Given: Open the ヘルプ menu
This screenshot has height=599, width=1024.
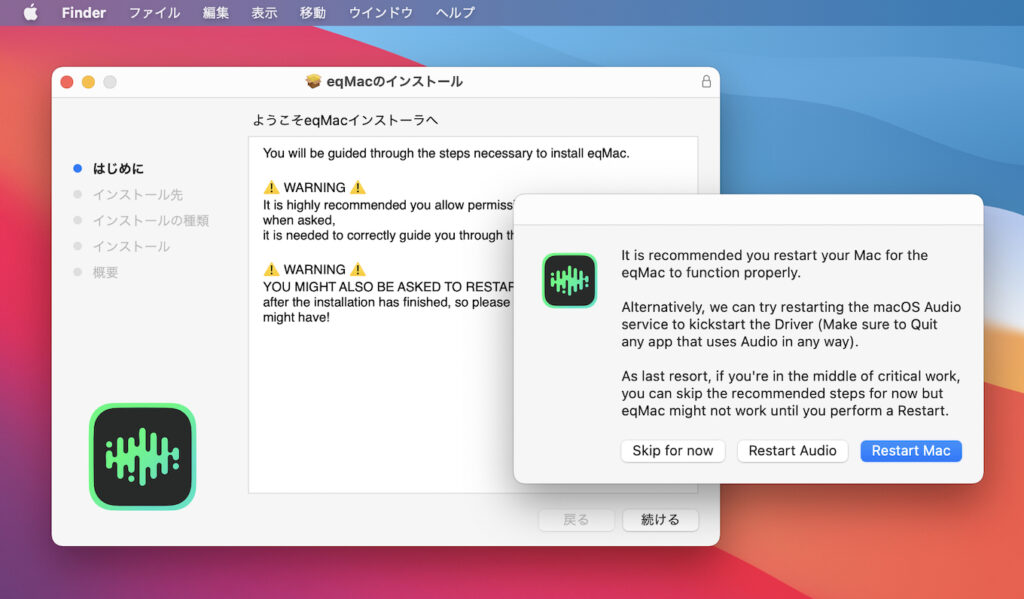Looking at the screenshot, I should [454, 12].
